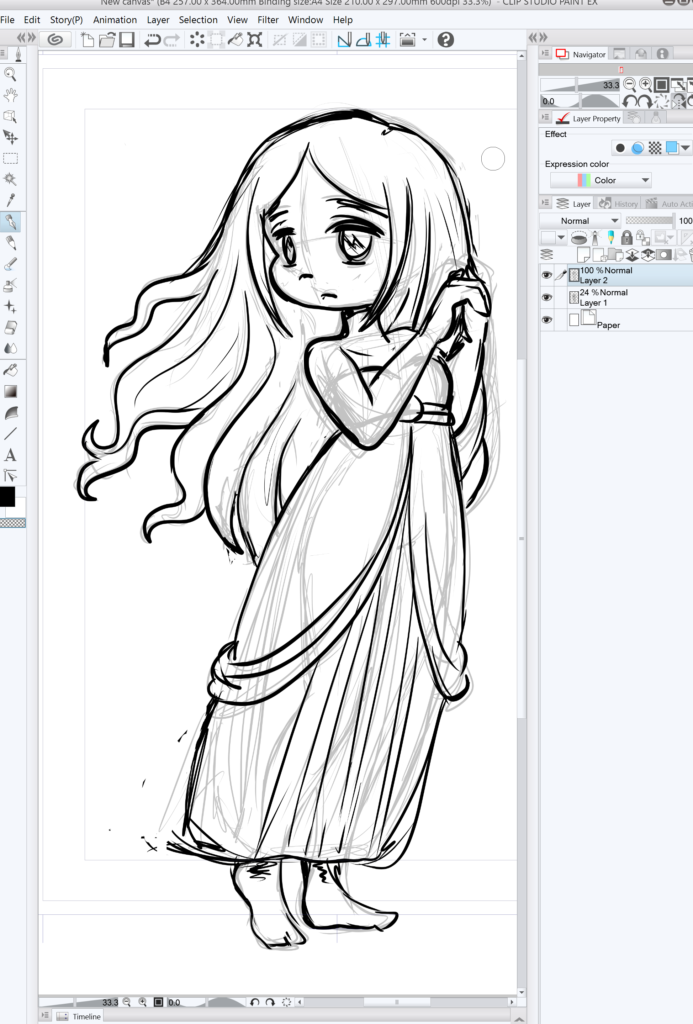Clear layer contents using toolbar icon
The width and height of the screenshot is (693, 1024).
point(197,40)
